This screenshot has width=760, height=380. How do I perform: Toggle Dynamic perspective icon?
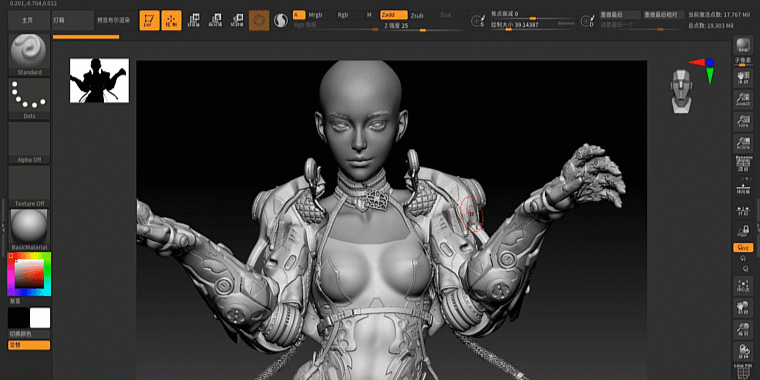coord(743,164)
